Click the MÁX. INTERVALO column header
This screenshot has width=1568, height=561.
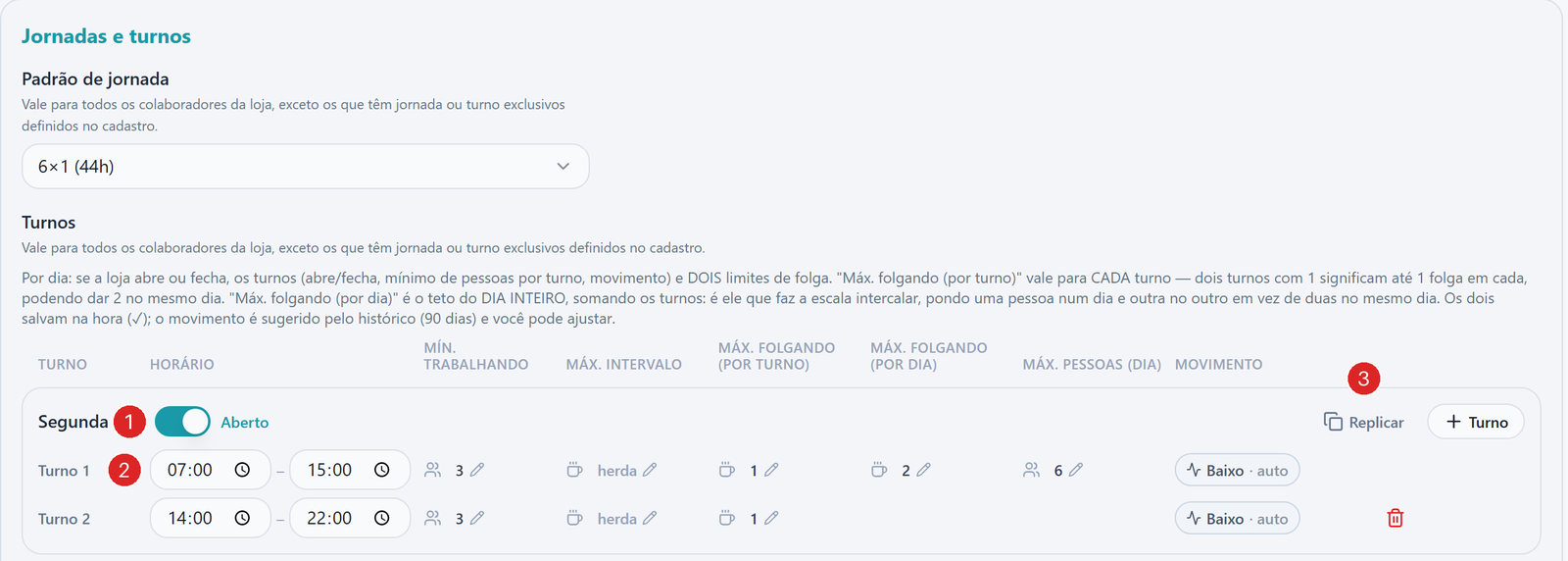tap(624, 365)
